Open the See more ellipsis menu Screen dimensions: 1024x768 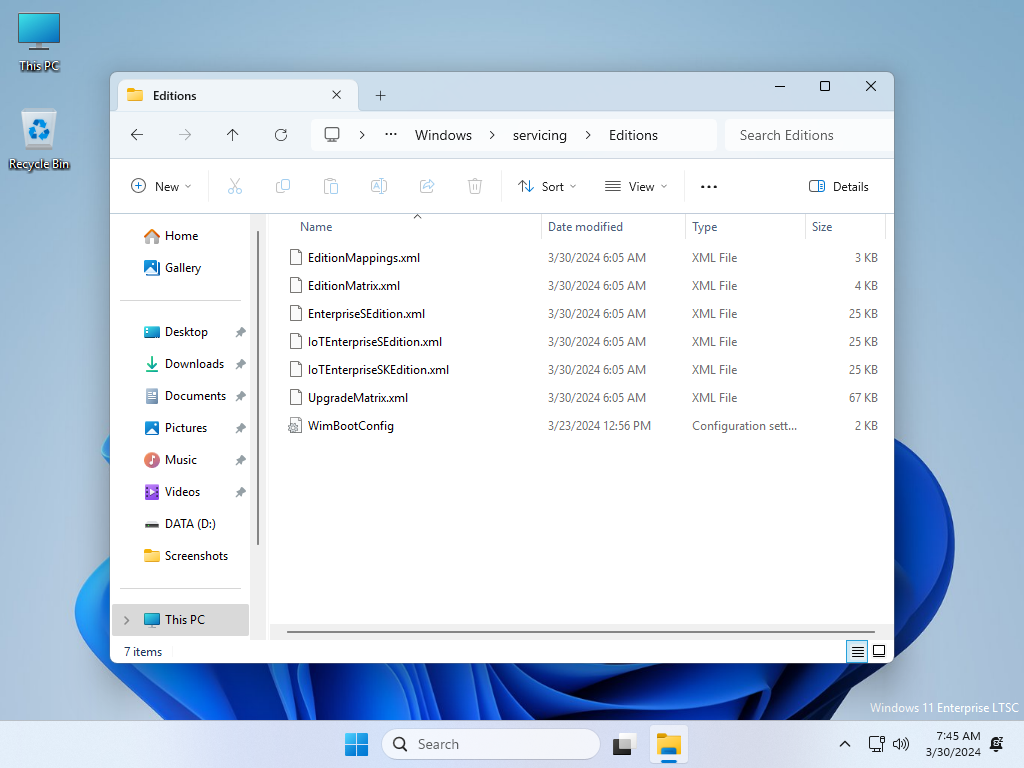(x=709, y=187)
